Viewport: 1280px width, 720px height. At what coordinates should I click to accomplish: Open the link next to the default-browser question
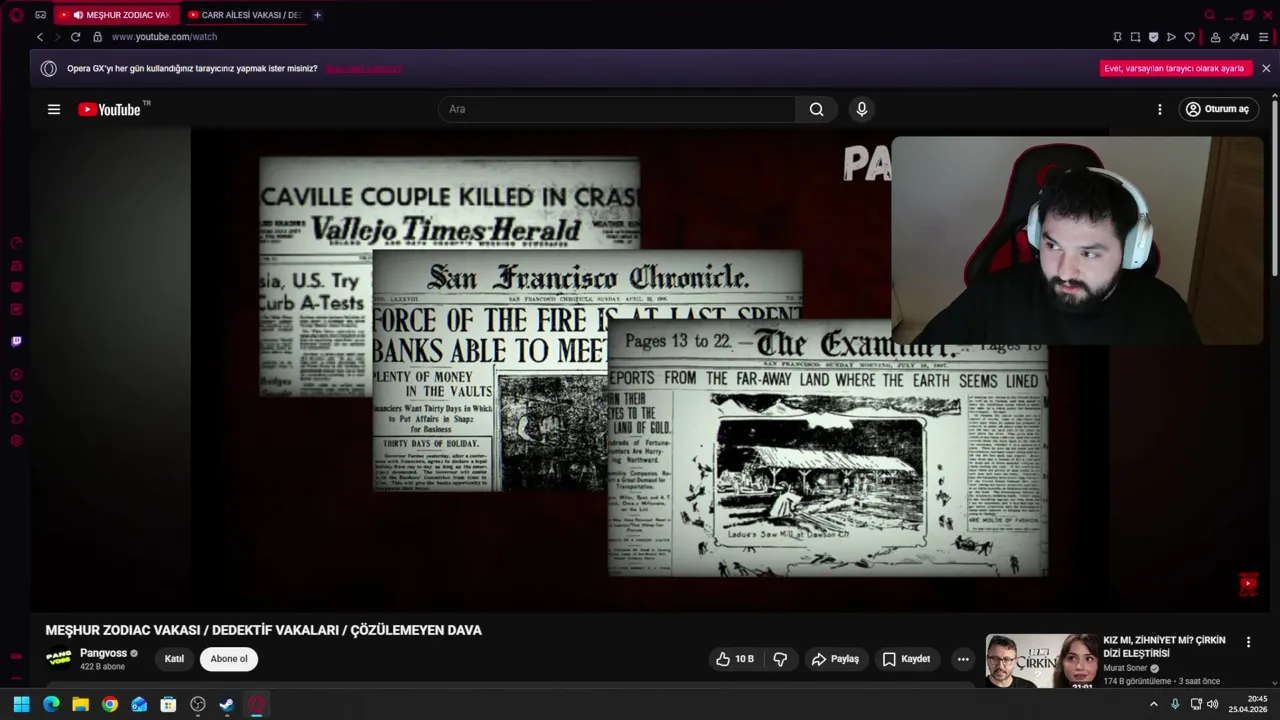coord(364,68)
